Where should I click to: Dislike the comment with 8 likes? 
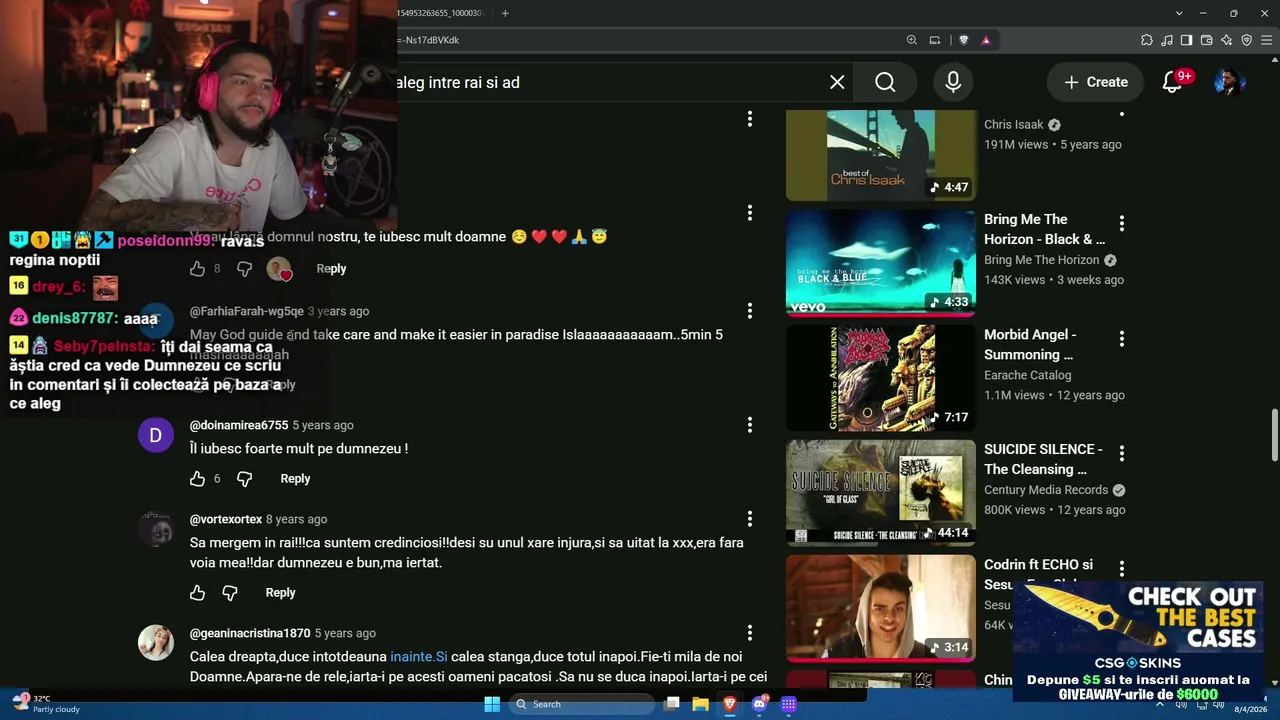click(244, 269)
